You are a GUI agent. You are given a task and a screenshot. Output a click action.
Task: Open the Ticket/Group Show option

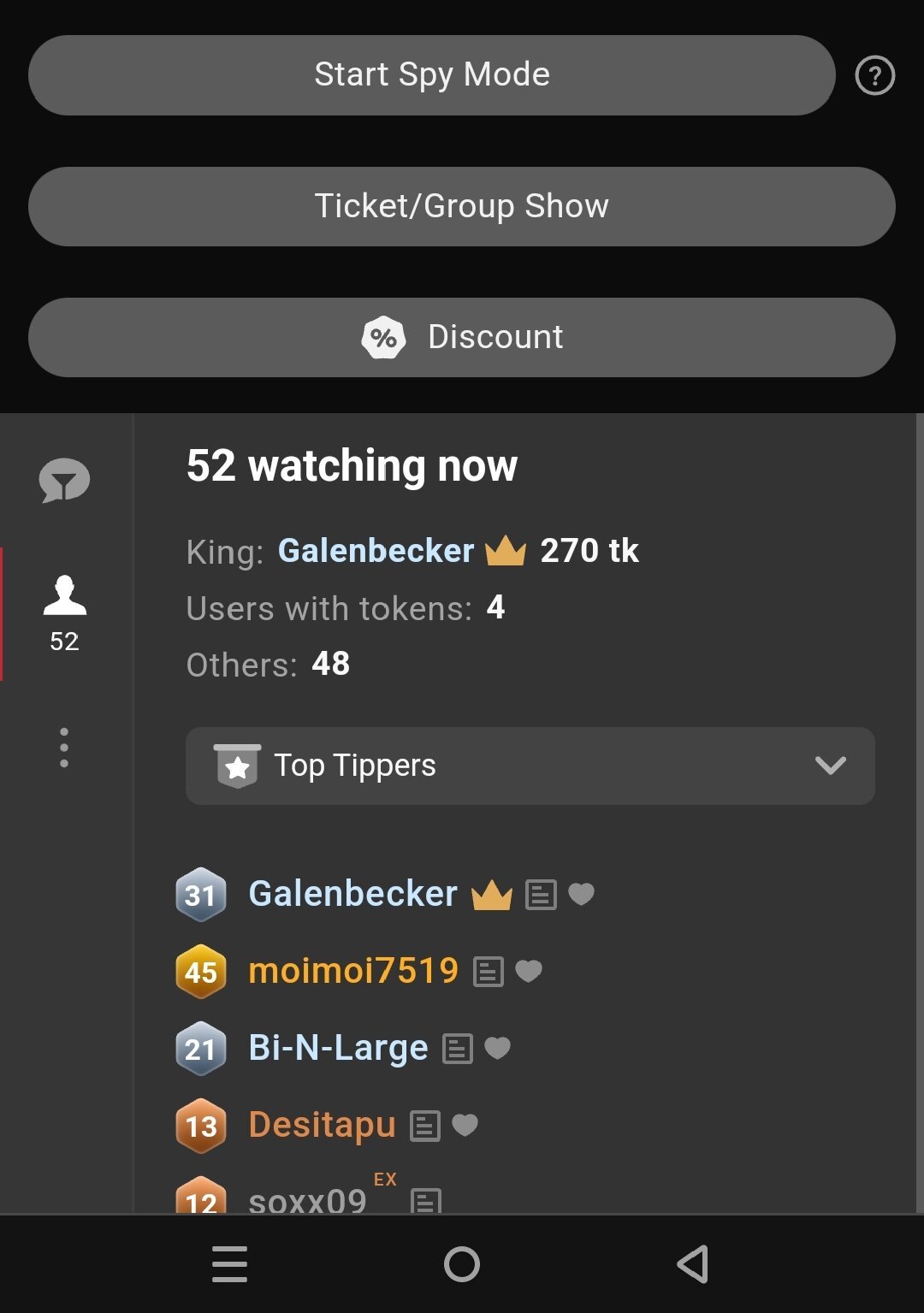(x=461, y=206)
